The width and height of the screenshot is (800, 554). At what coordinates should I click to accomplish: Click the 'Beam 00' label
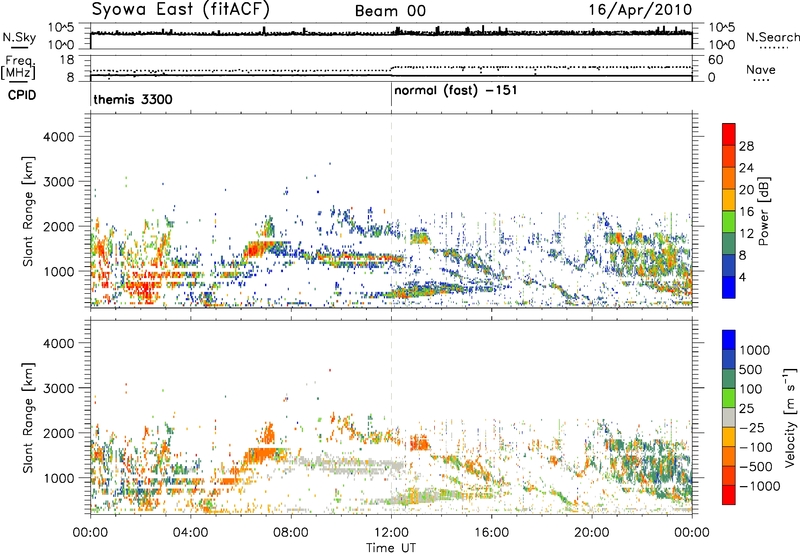[x=390, y=11]
